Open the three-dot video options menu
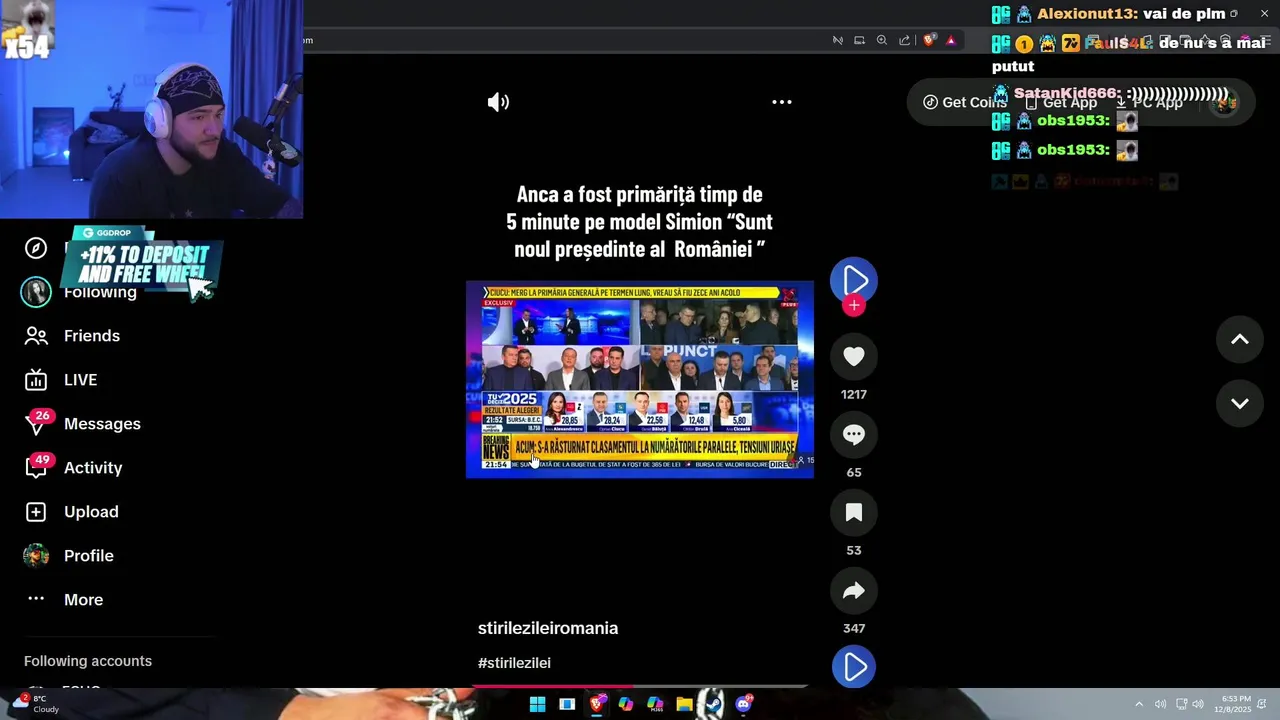Viewport: 1280px width, 720px height. tap(782, 102)
